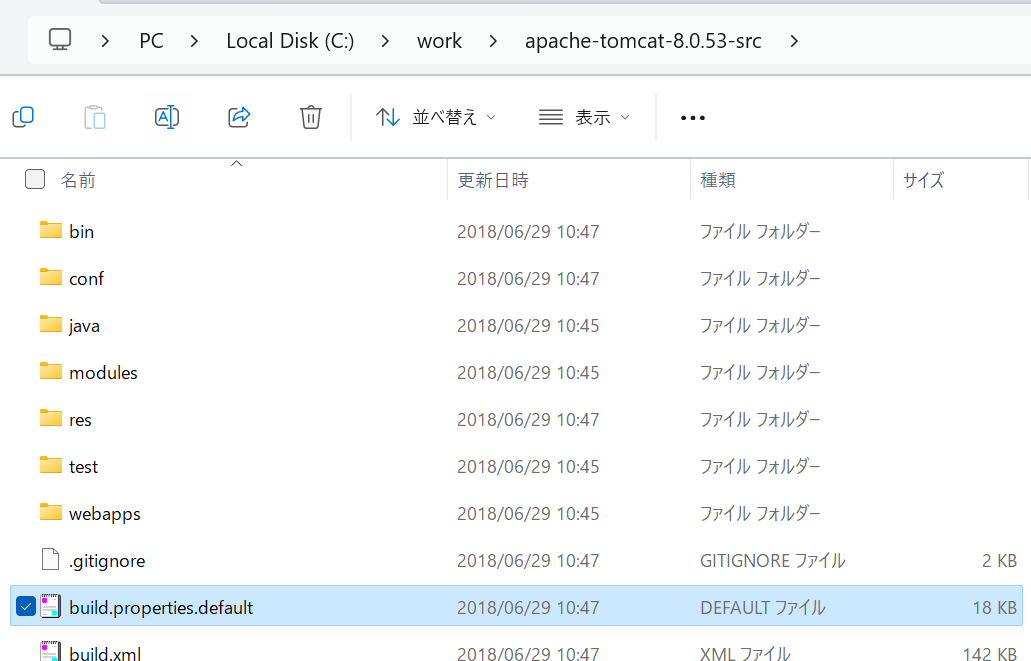Select the build.xml file name
Viewport: 1031px width, 661px height.
tap(105, 653)
